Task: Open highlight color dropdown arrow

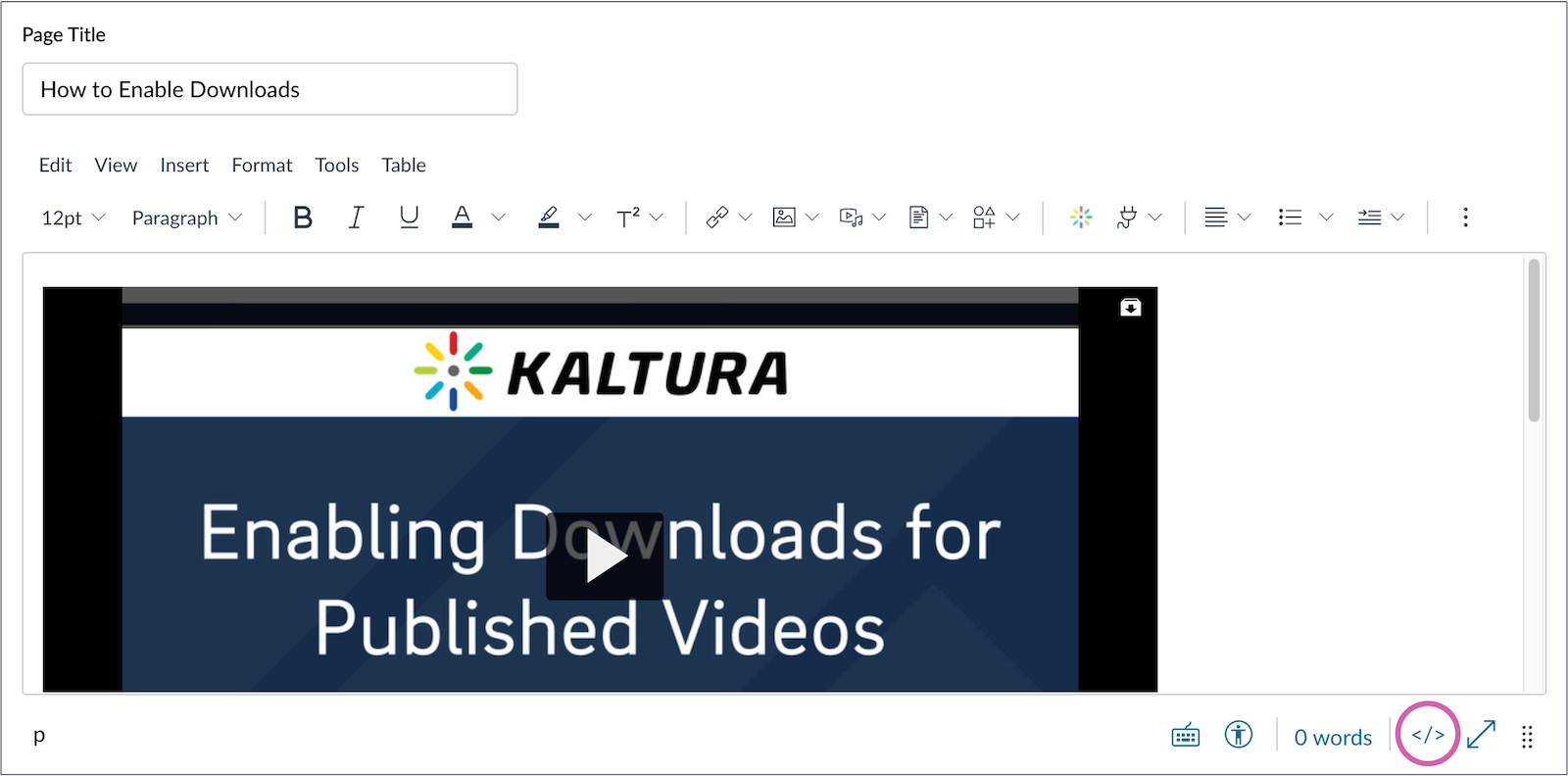Action: point(585,218)
